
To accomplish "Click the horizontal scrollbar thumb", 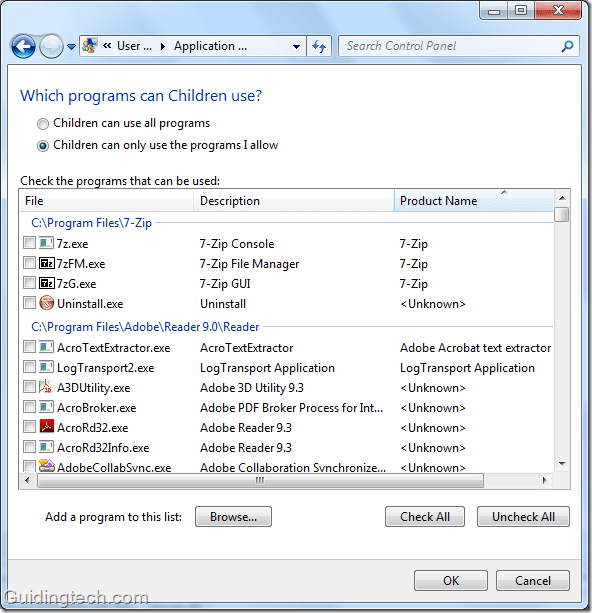I will click(260, 480).
